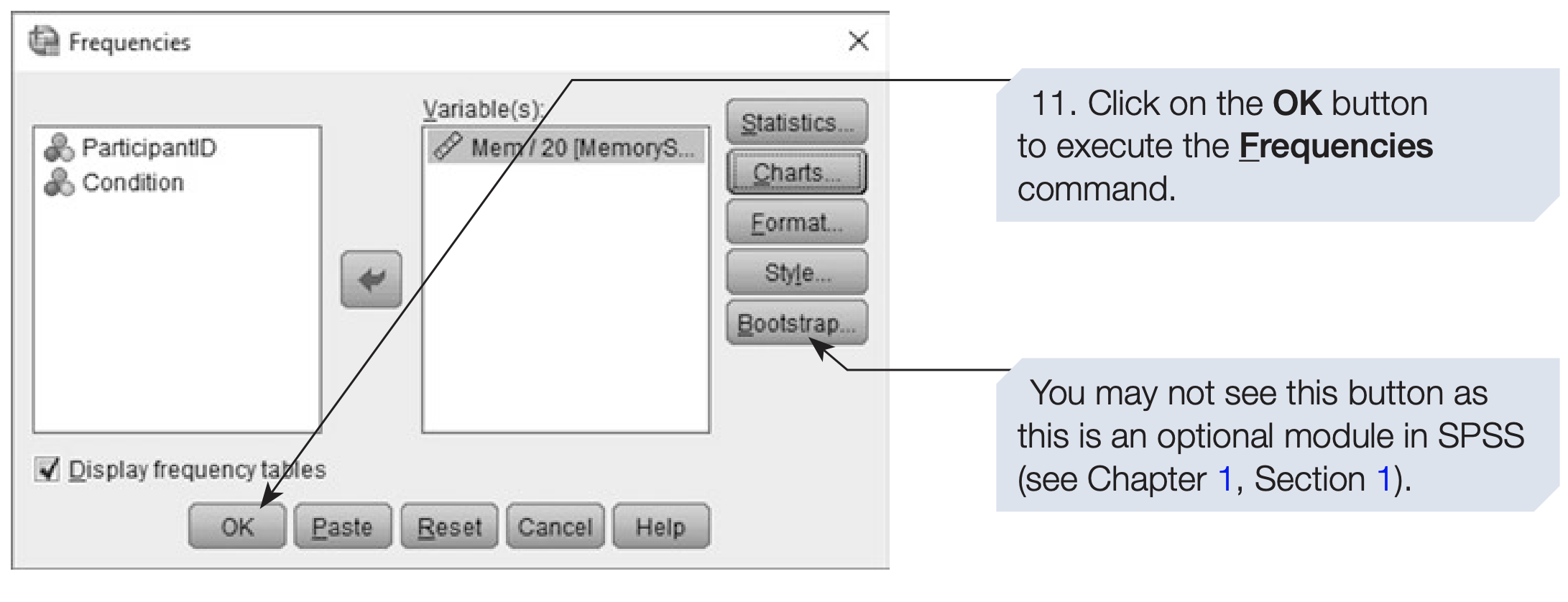Screen dimensions: 1568x602
Task: Open the Bootstrap options dialog
Action: [797, 323]
